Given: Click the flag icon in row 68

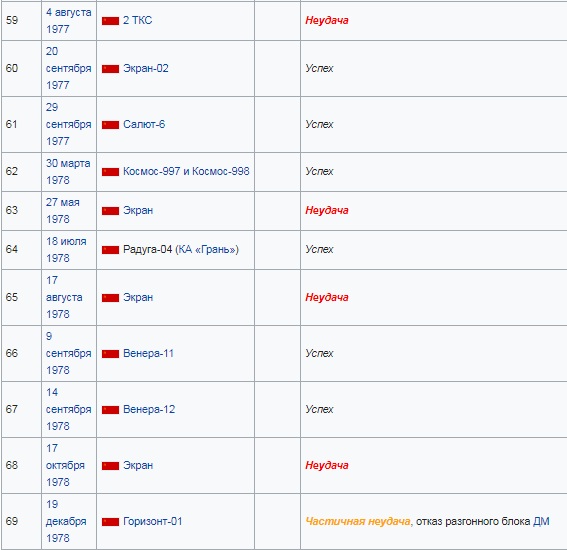Looking at the screenshot, I should 110,466.
